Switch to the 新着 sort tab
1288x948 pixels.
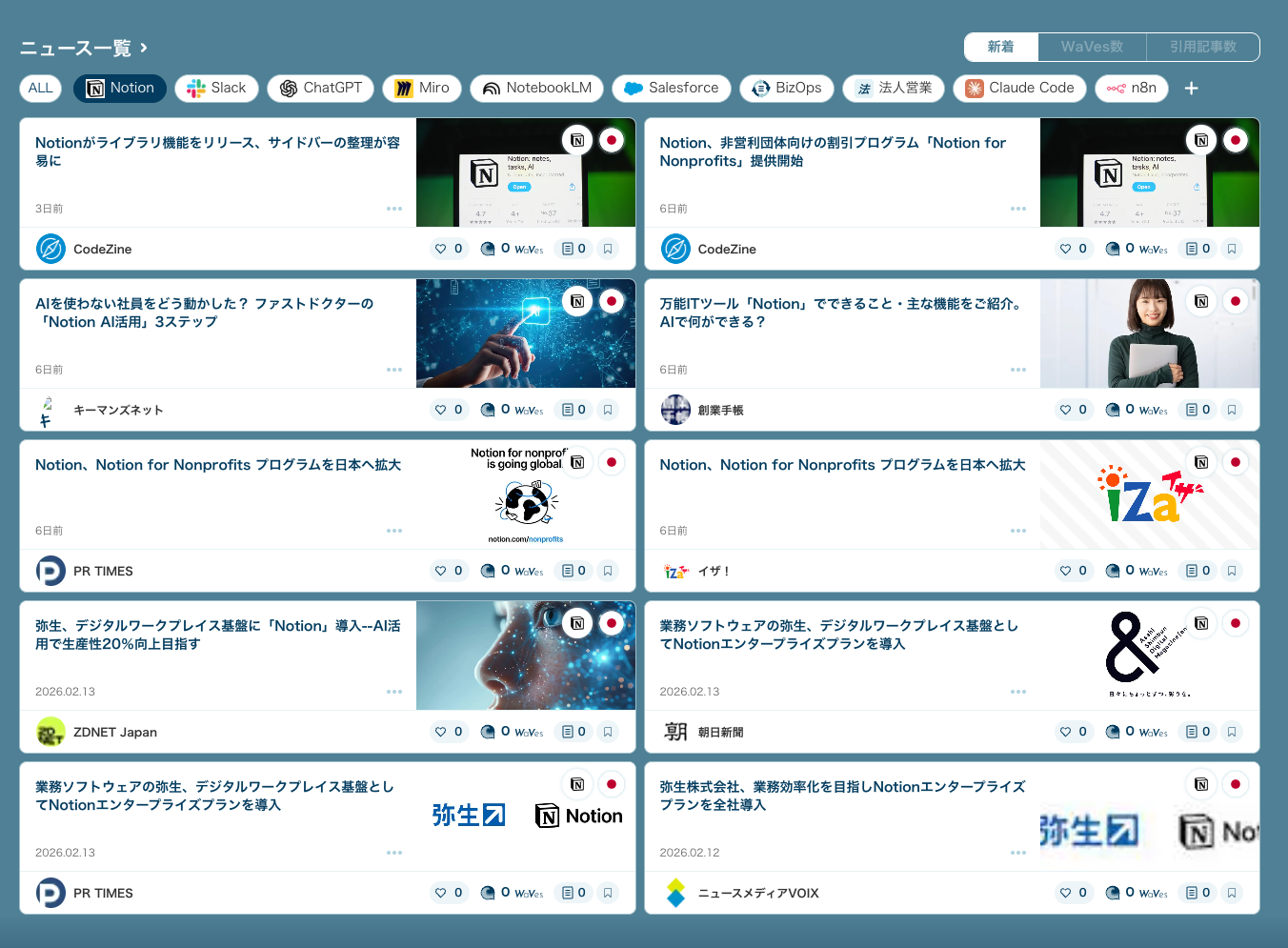1000,47
